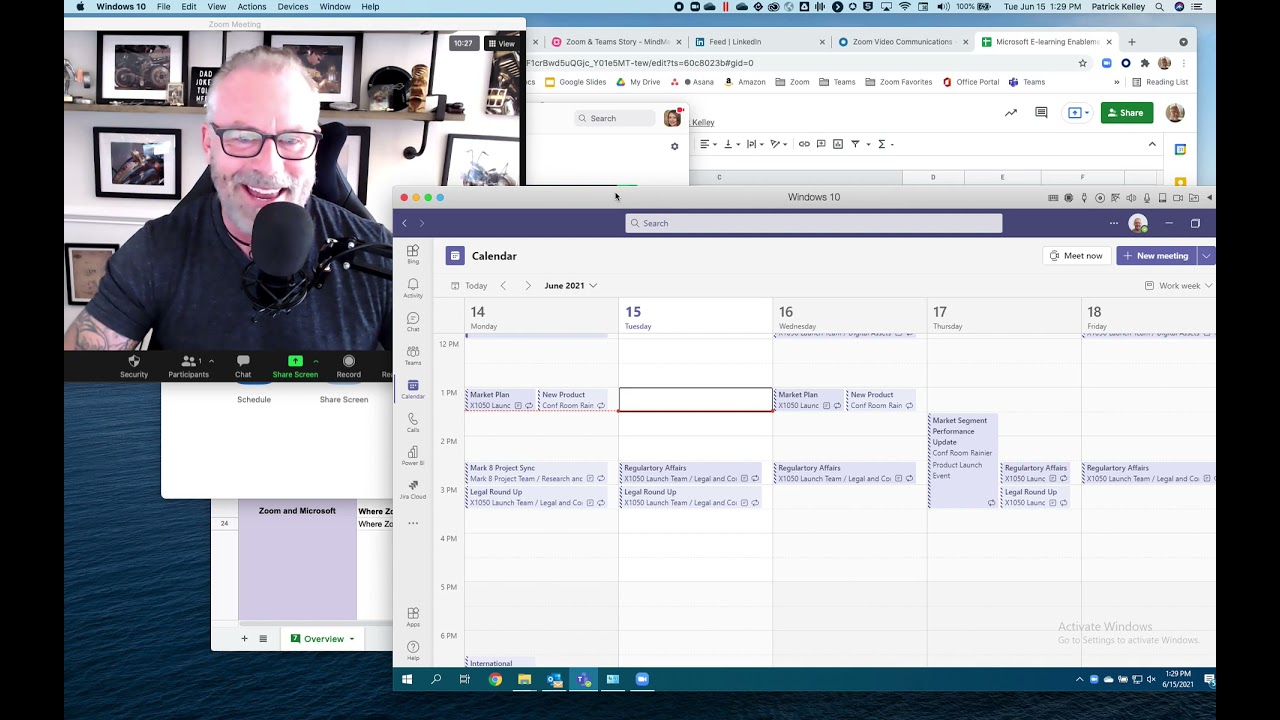Click Teams search field

(813, 223)
